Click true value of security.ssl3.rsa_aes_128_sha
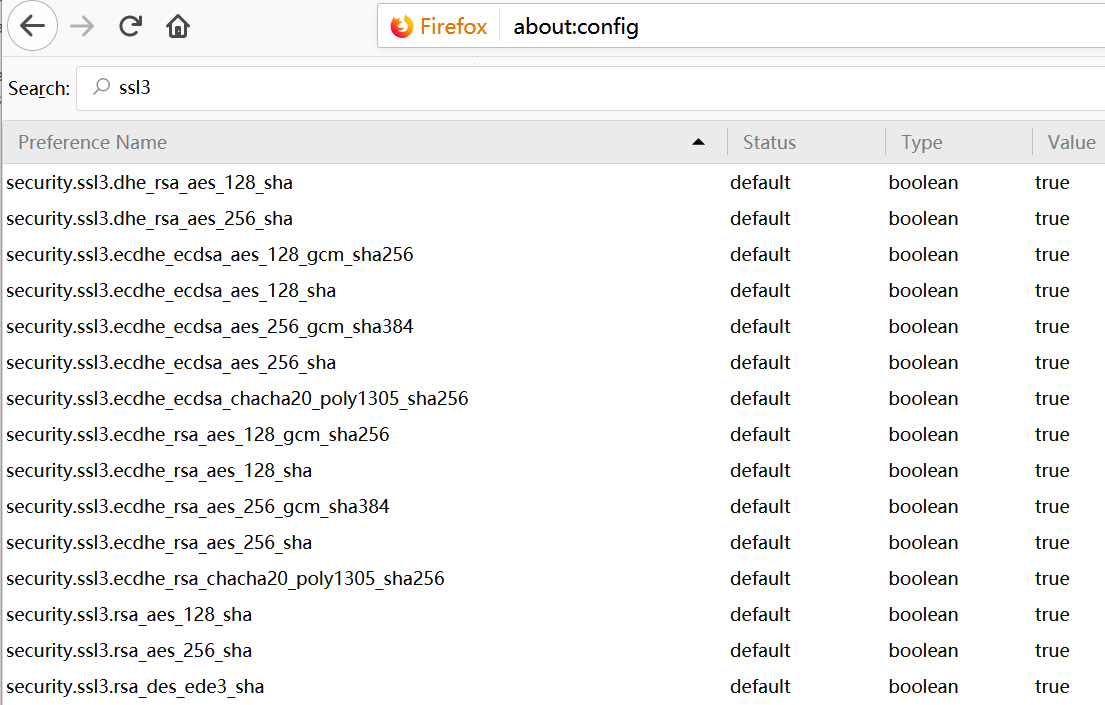 pyautogui.click(x=1052, y=615)
